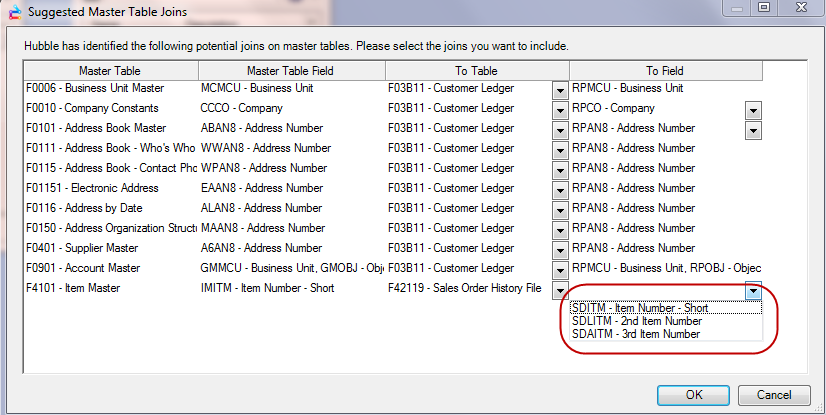This screenshot has width=826, height=415.
Task: Choose SDLITM - 2nd Item Number from list
Action: (x=637, y=321)
